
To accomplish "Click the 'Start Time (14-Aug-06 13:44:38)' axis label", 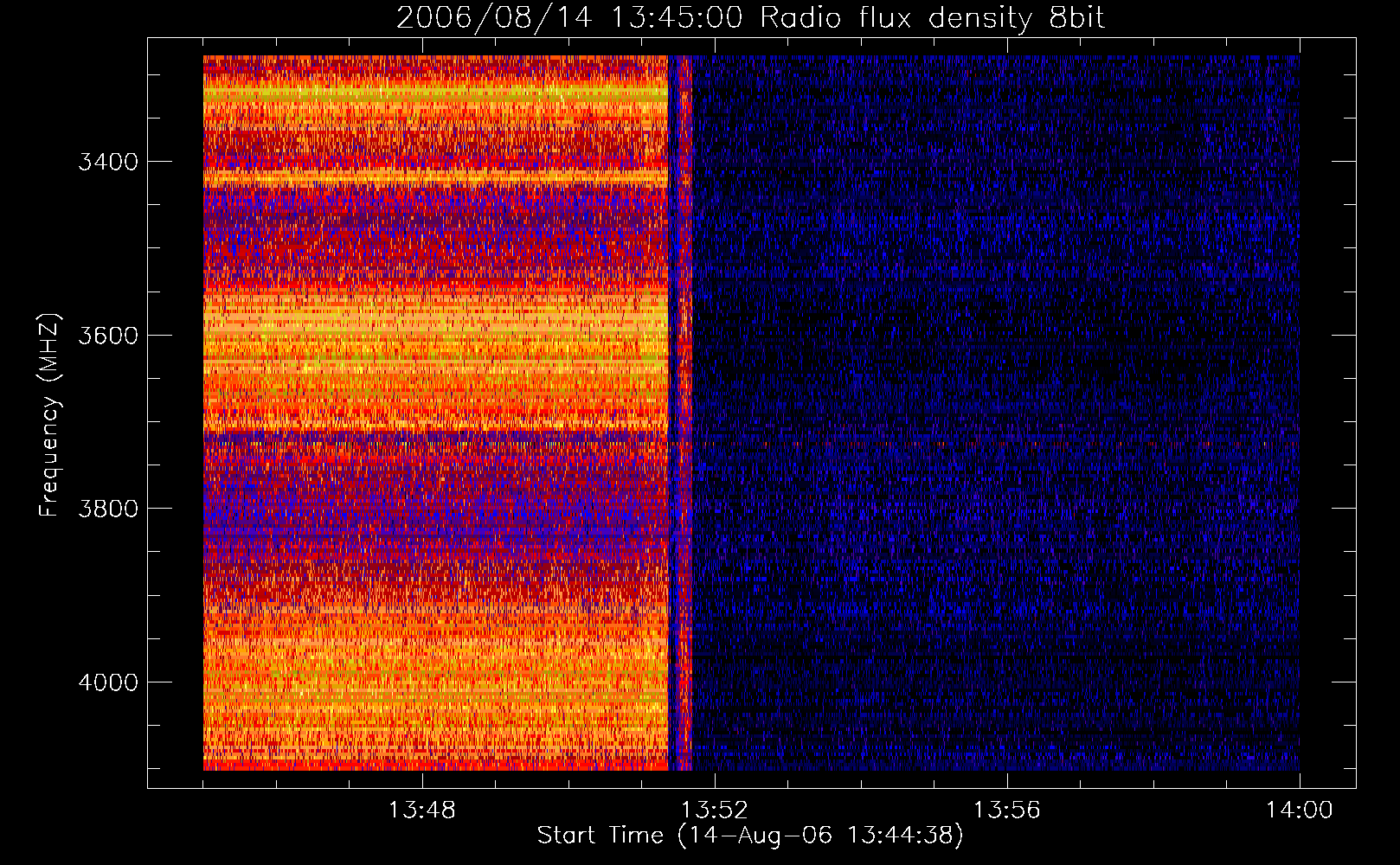I will tap(750, 836).
